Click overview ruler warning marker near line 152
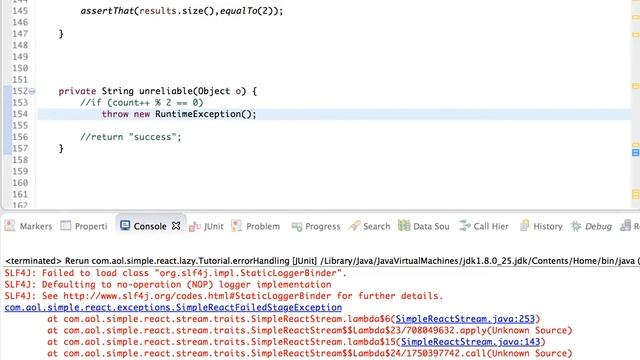This screenshot has width=640, height=360. (x=636, y=86)
